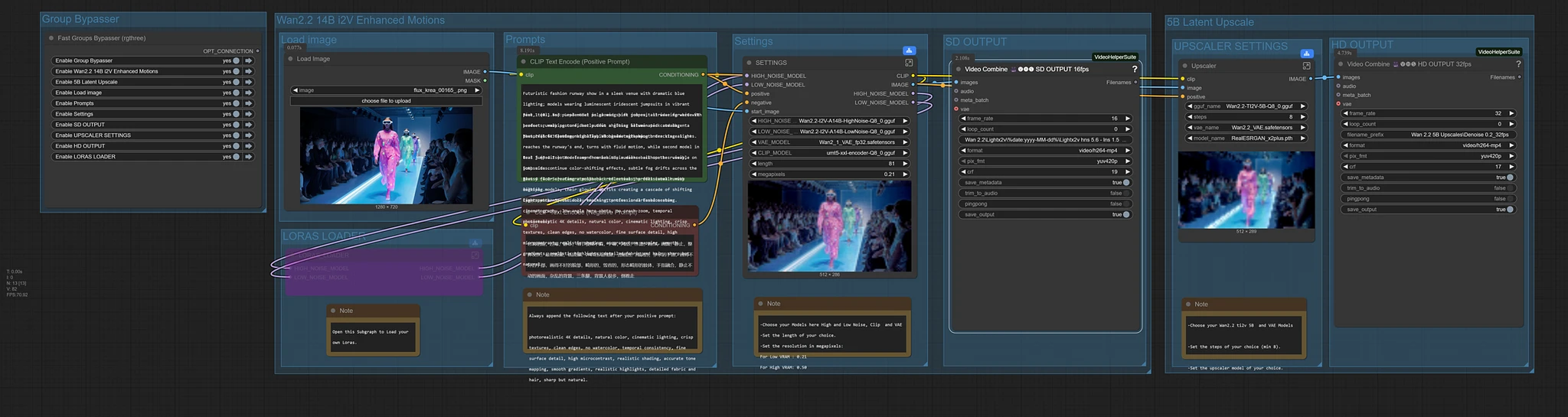This screenshot has height=417, width=1568.
Task: Open the Upscaler subgraph expand icon
Action: 1306,66
